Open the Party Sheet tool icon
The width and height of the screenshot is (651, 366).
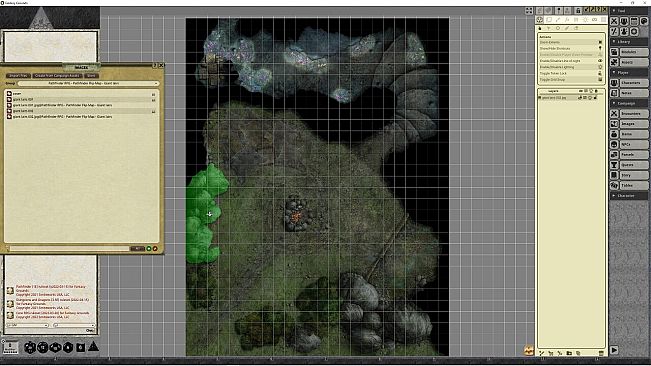pos(624,21)
